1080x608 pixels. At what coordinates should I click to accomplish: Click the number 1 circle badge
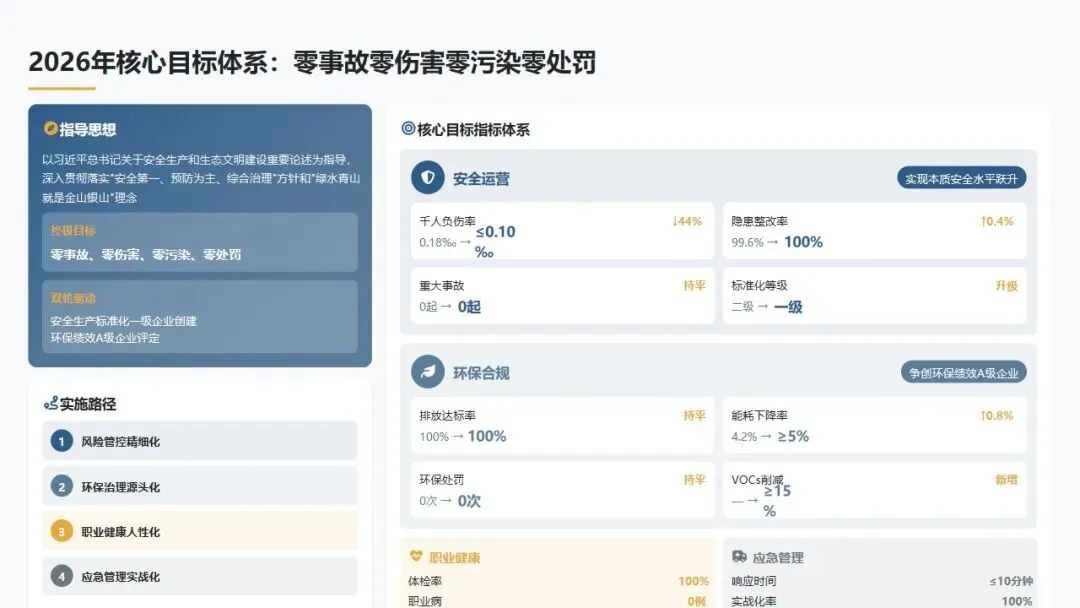pyautogui.click(x=61, y=441)
